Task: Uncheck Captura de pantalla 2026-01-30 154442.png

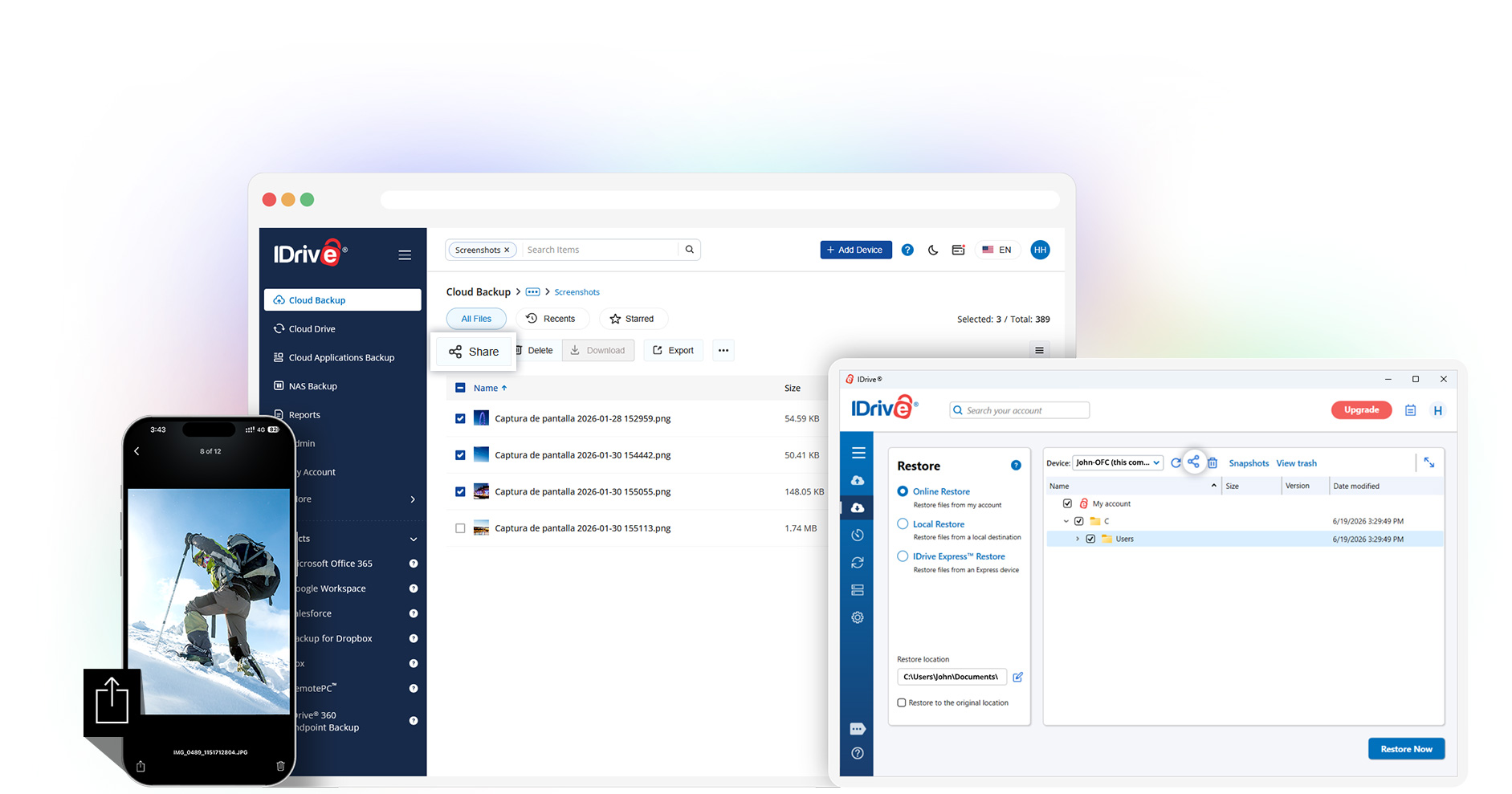Action: coord(460,455)
